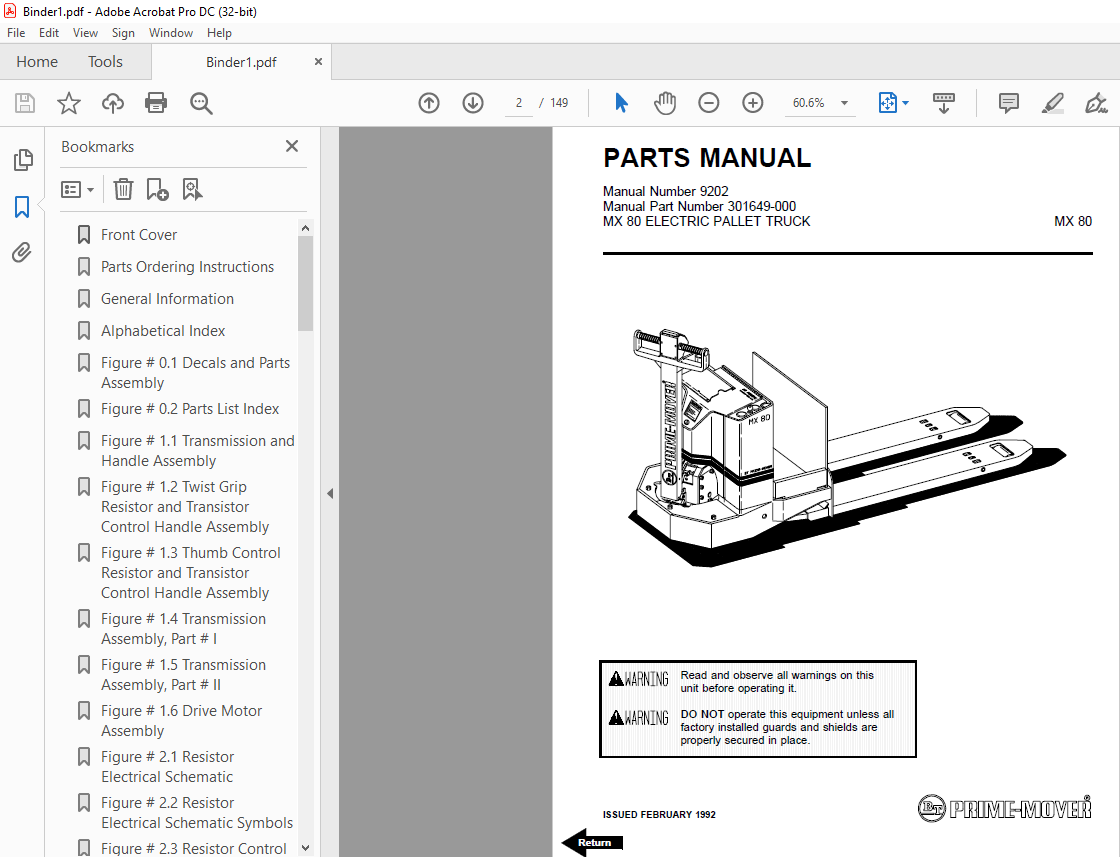Image resolution: width=1120 pixels, height=857 pixels.
Task: Click the bookmarks panel scrollbar thumb
Action: point(306,284)
